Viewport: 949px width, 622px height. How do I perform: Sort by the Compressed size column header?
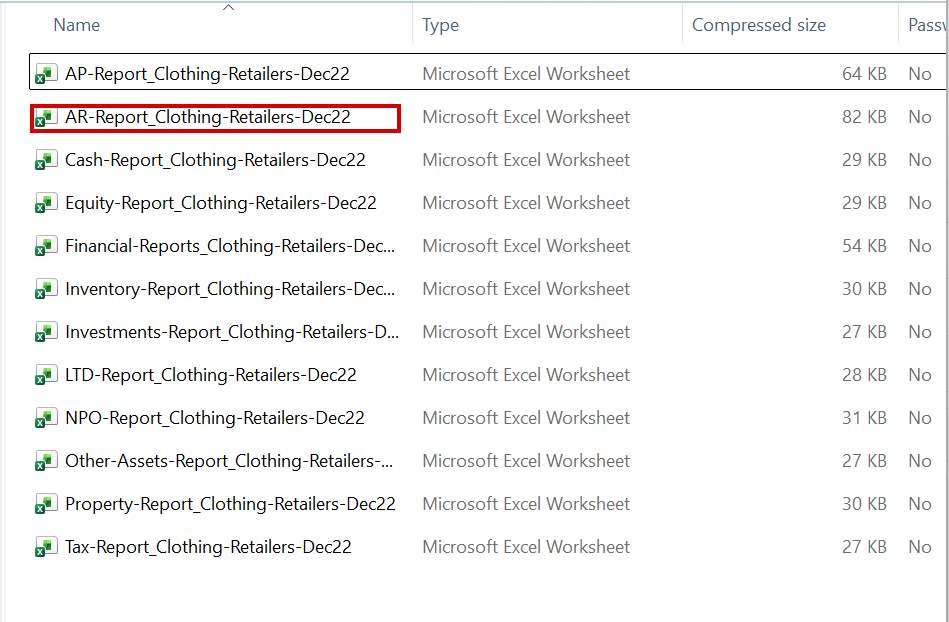coord(759,25)
